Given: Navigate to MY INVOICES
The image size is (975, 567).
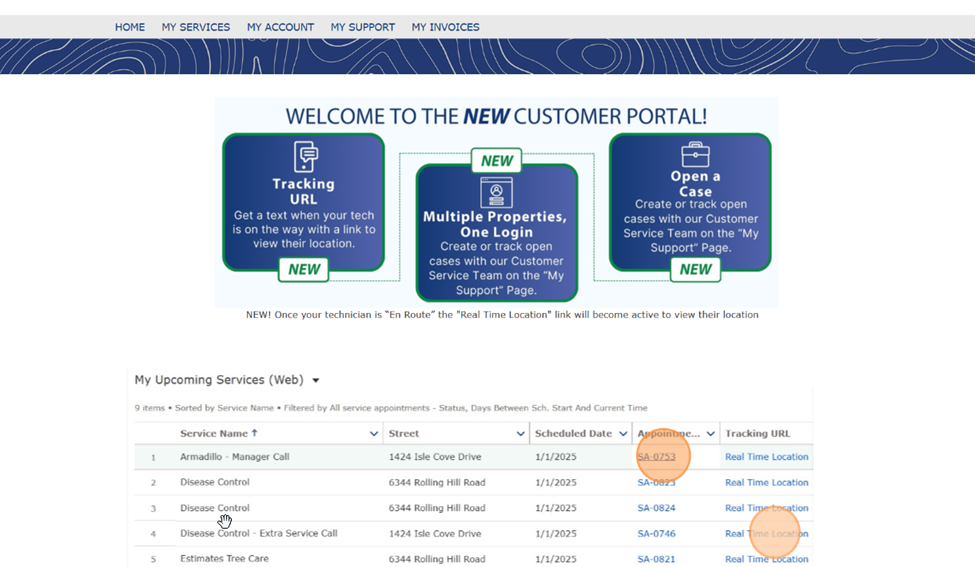Looking at the screenshot, I should (445, 27).
